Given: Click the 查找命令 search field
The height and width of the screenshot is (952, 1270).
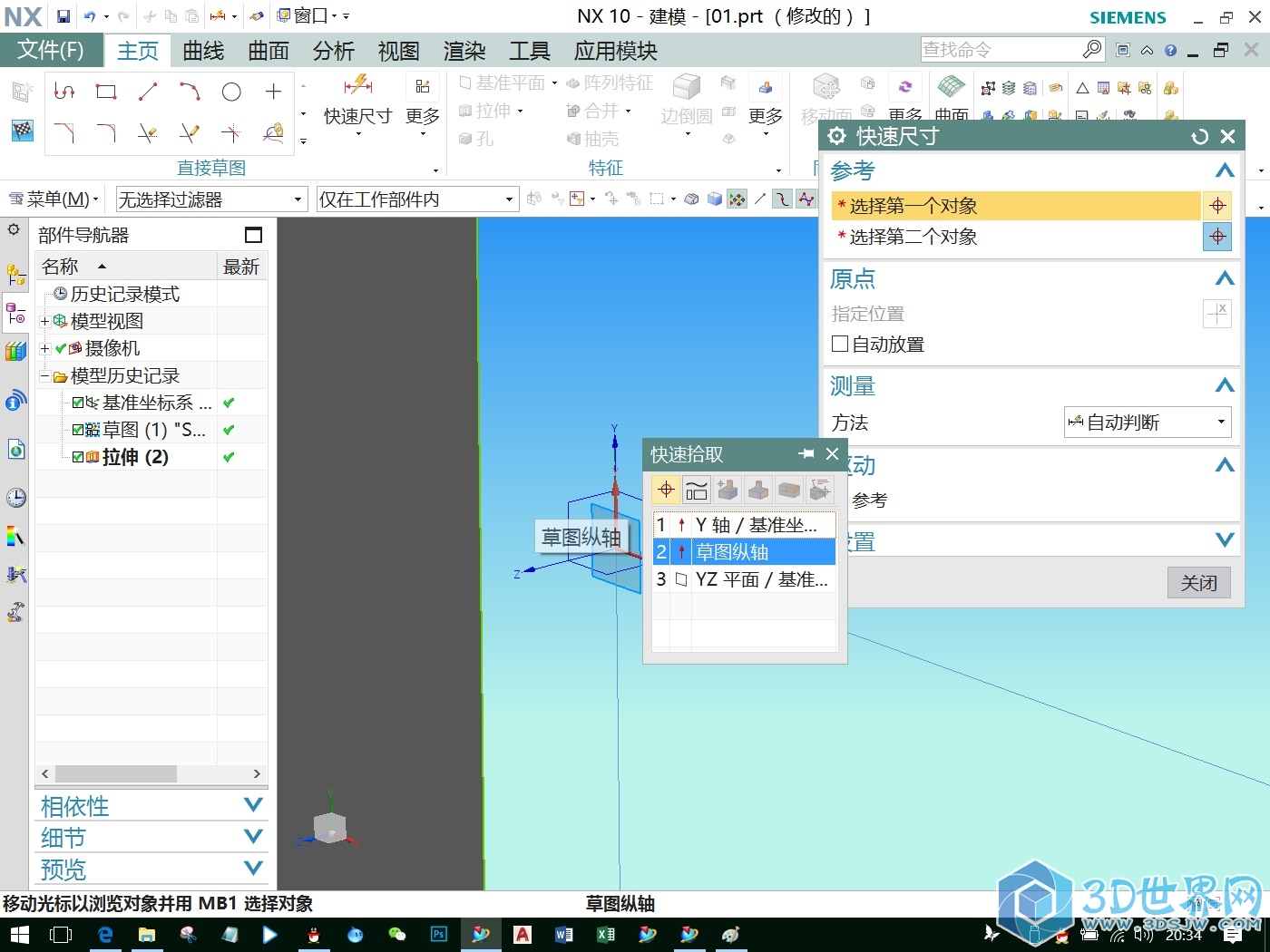Looking at the screenshot, I should coord(1001,49).
